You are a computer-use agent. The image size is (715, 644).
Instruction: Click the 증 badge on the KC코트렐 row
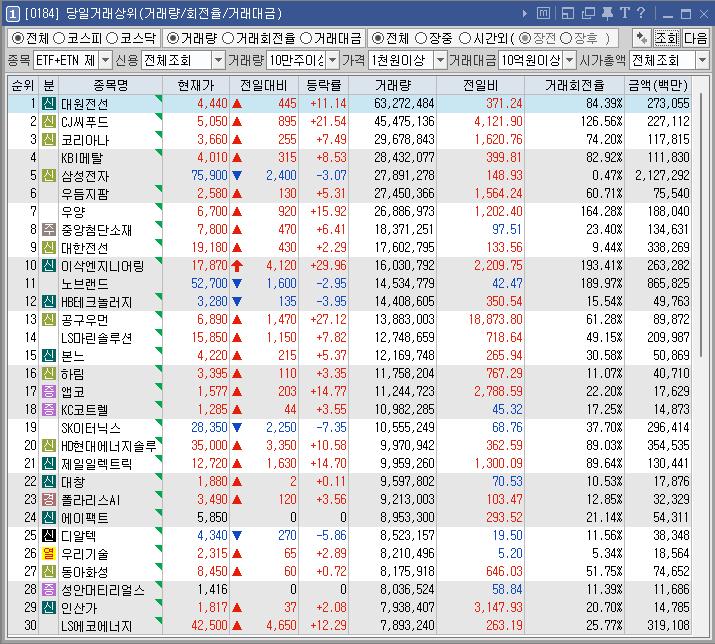click(48, 410)
